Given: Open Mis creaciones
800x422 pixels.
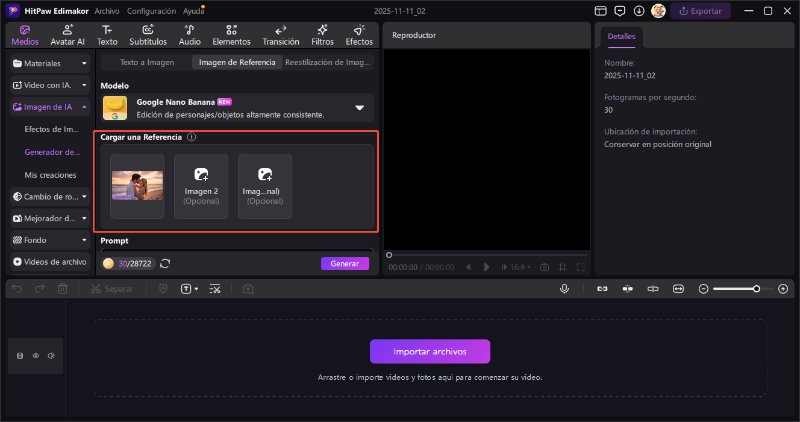Looking at the screenshot, I should pyautogui.click(x=51, y=175).
